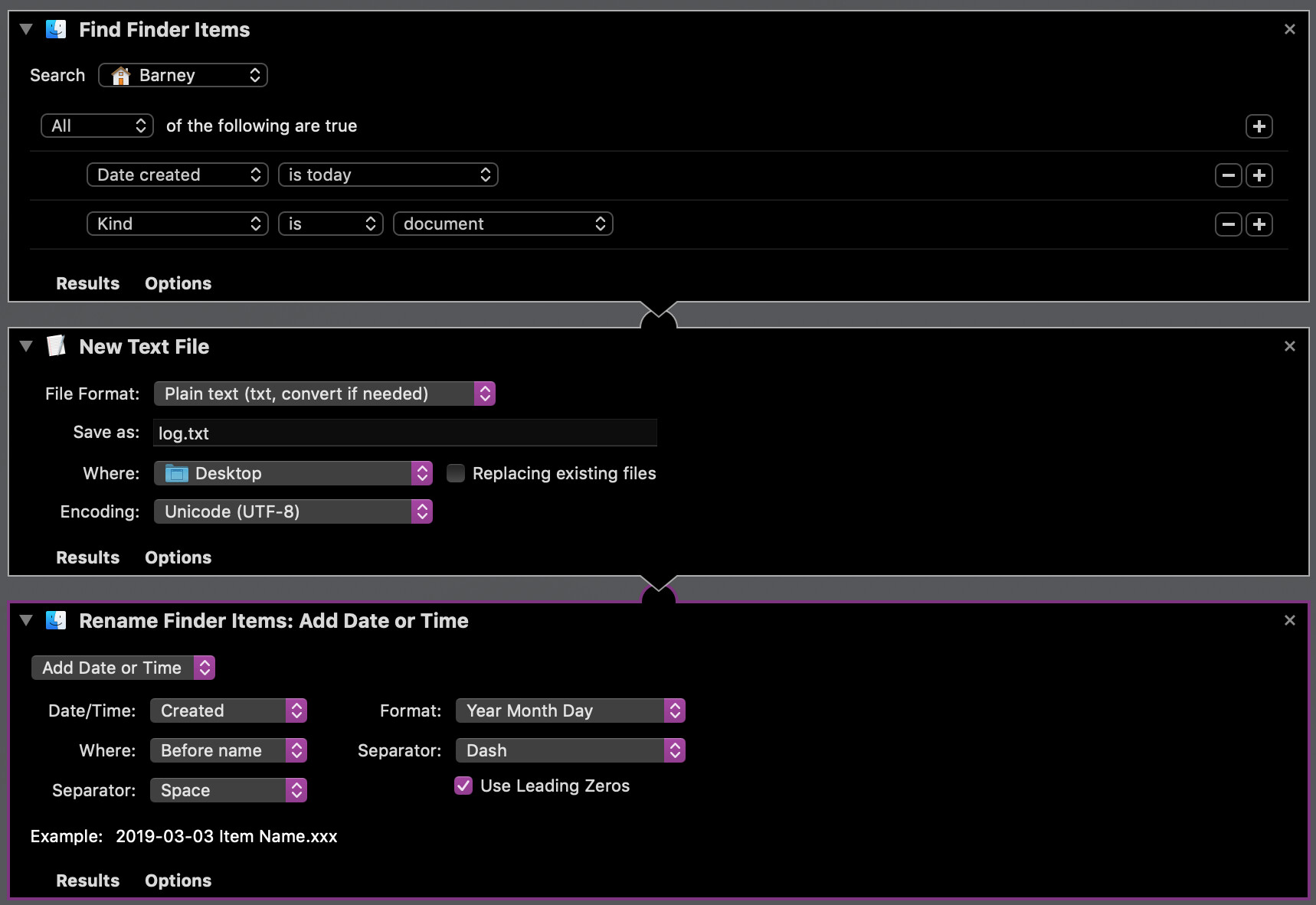Open the Barney search location dropdown
Screen dimensions: 1316x905
click(183, 75)
